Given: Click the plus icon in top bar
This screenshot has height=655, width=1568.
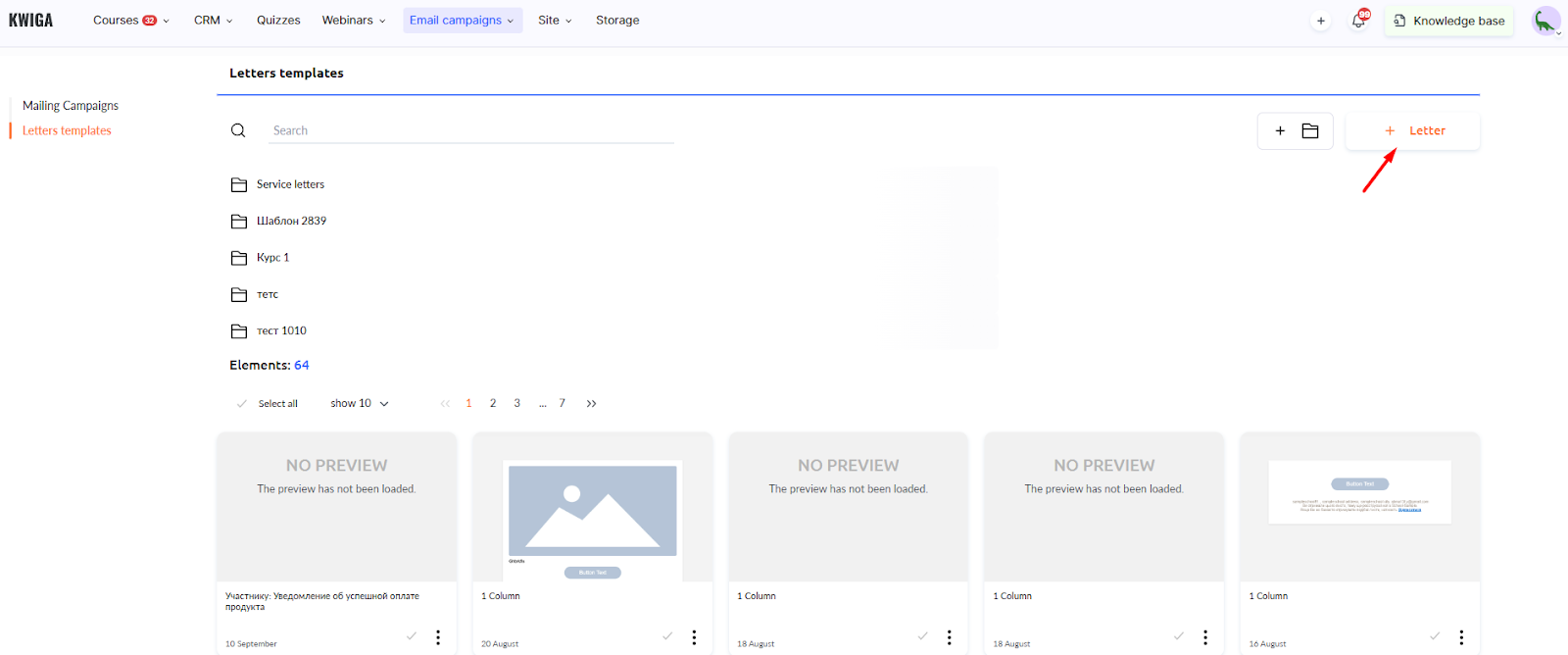Looking at the screenshot, I should tap(1321, 21).
